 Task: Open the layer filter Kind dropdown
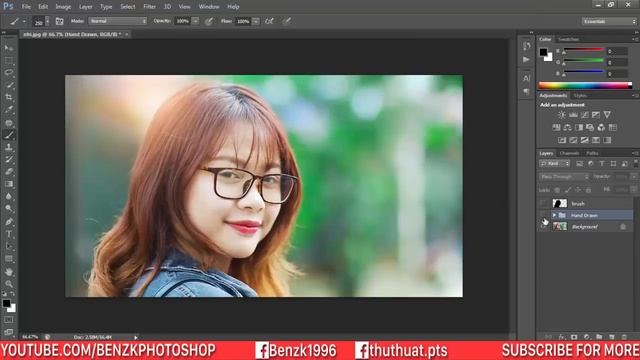tap(554, 164)
